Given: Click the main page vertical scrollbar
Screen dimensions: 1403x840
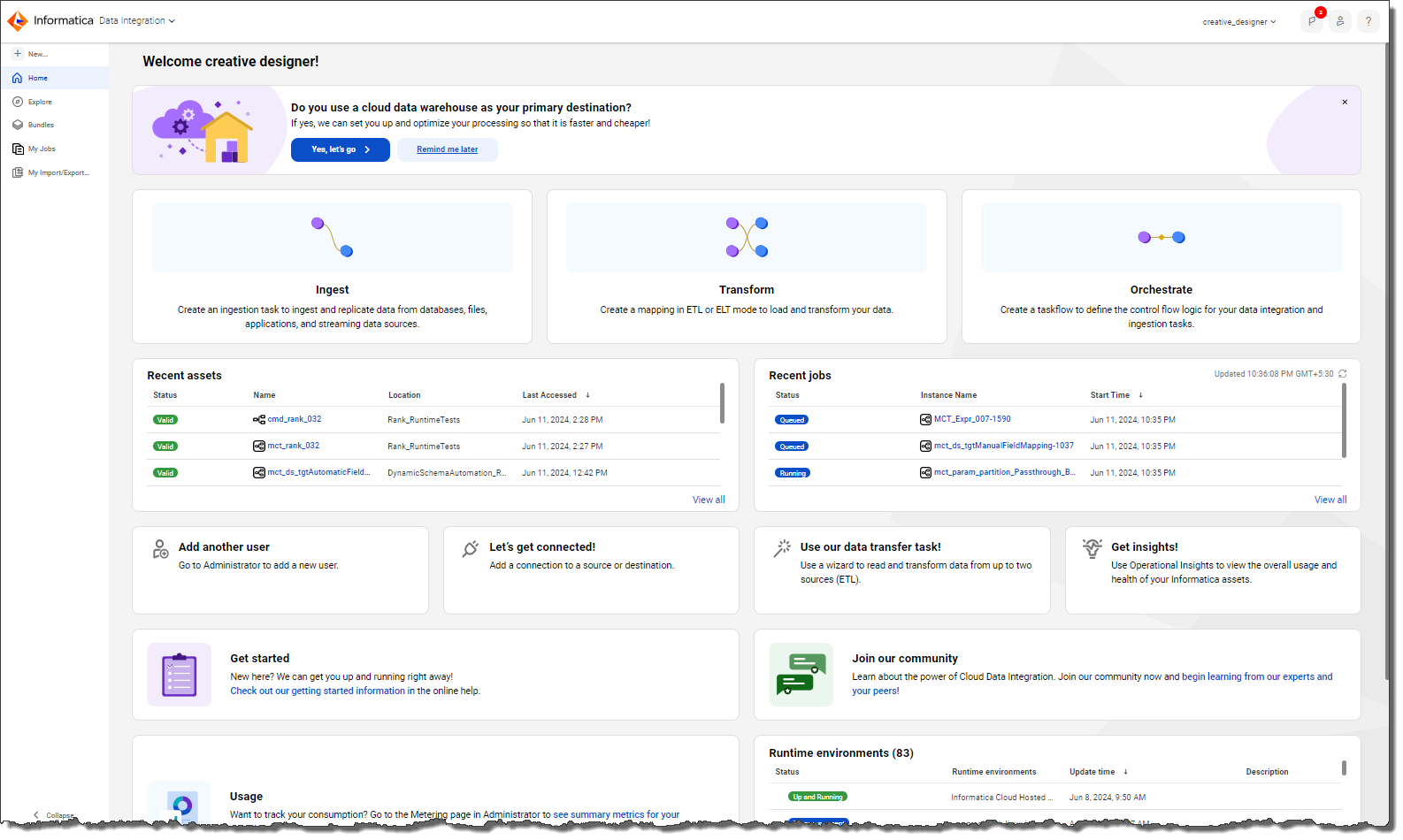Looking at the screenshot, I should point(1385,361).
